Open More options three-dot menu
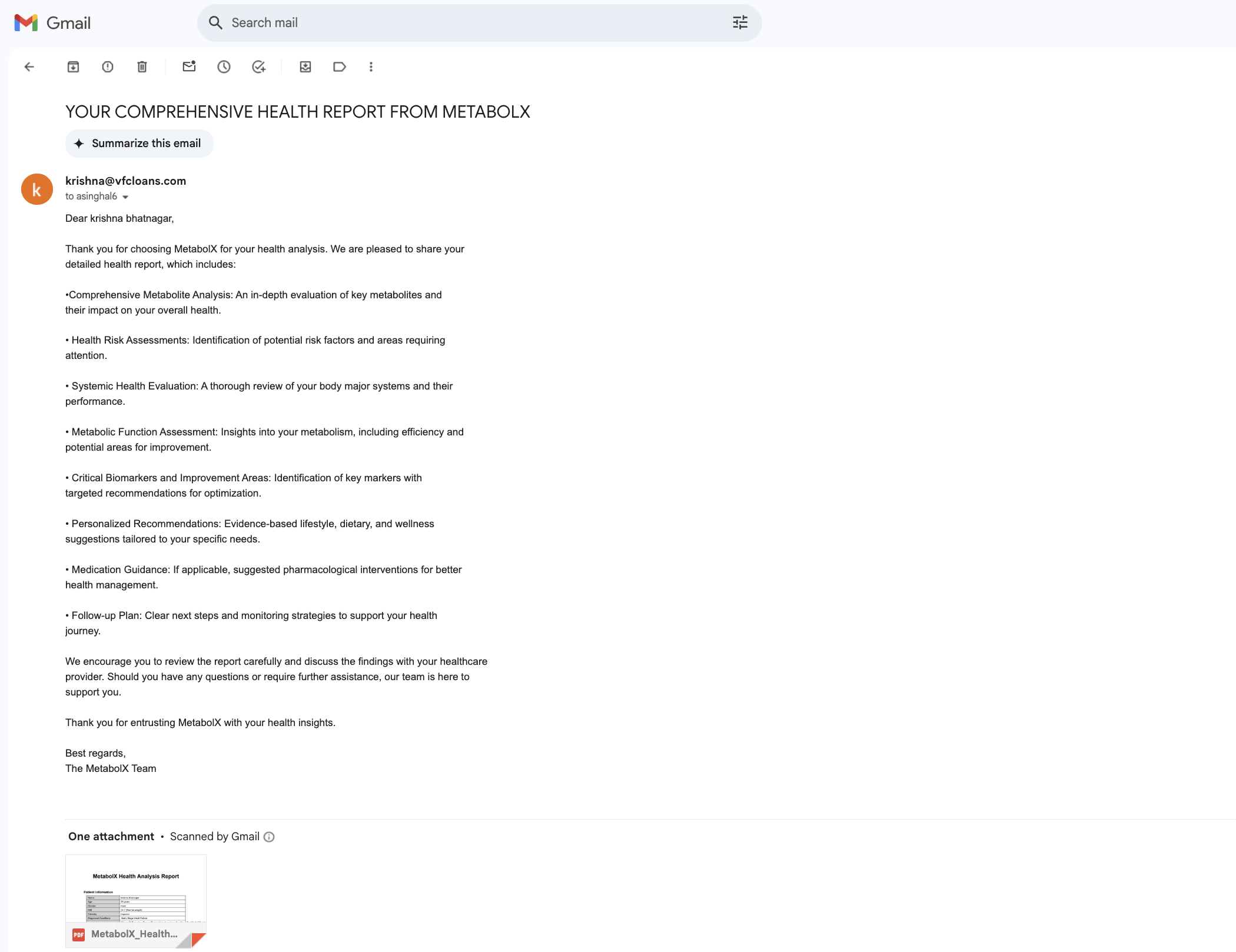Viewport: 1236px width, 952px height. 371,67
